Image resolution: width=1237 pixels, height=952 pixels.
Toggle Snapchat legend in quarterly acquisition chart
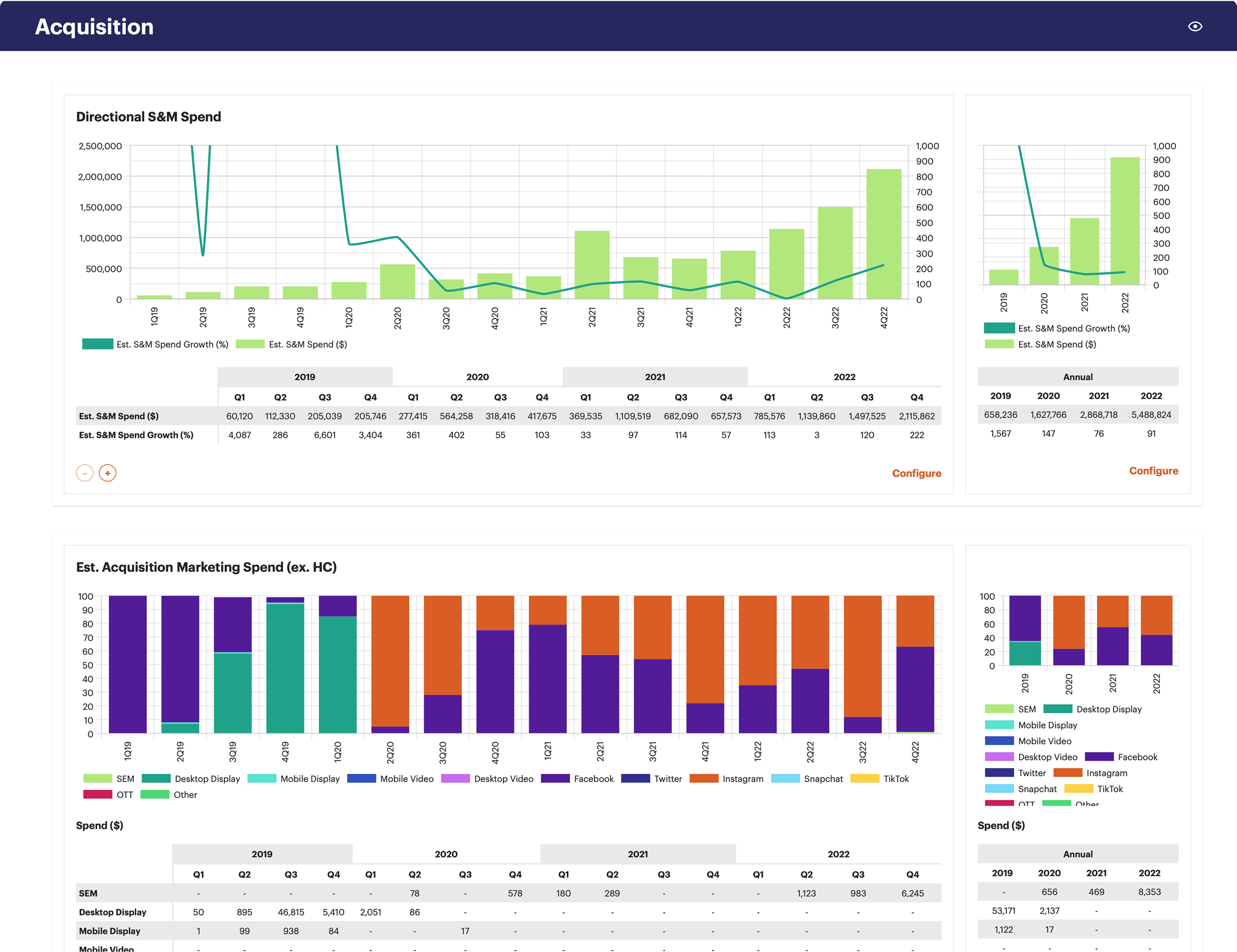807,779
